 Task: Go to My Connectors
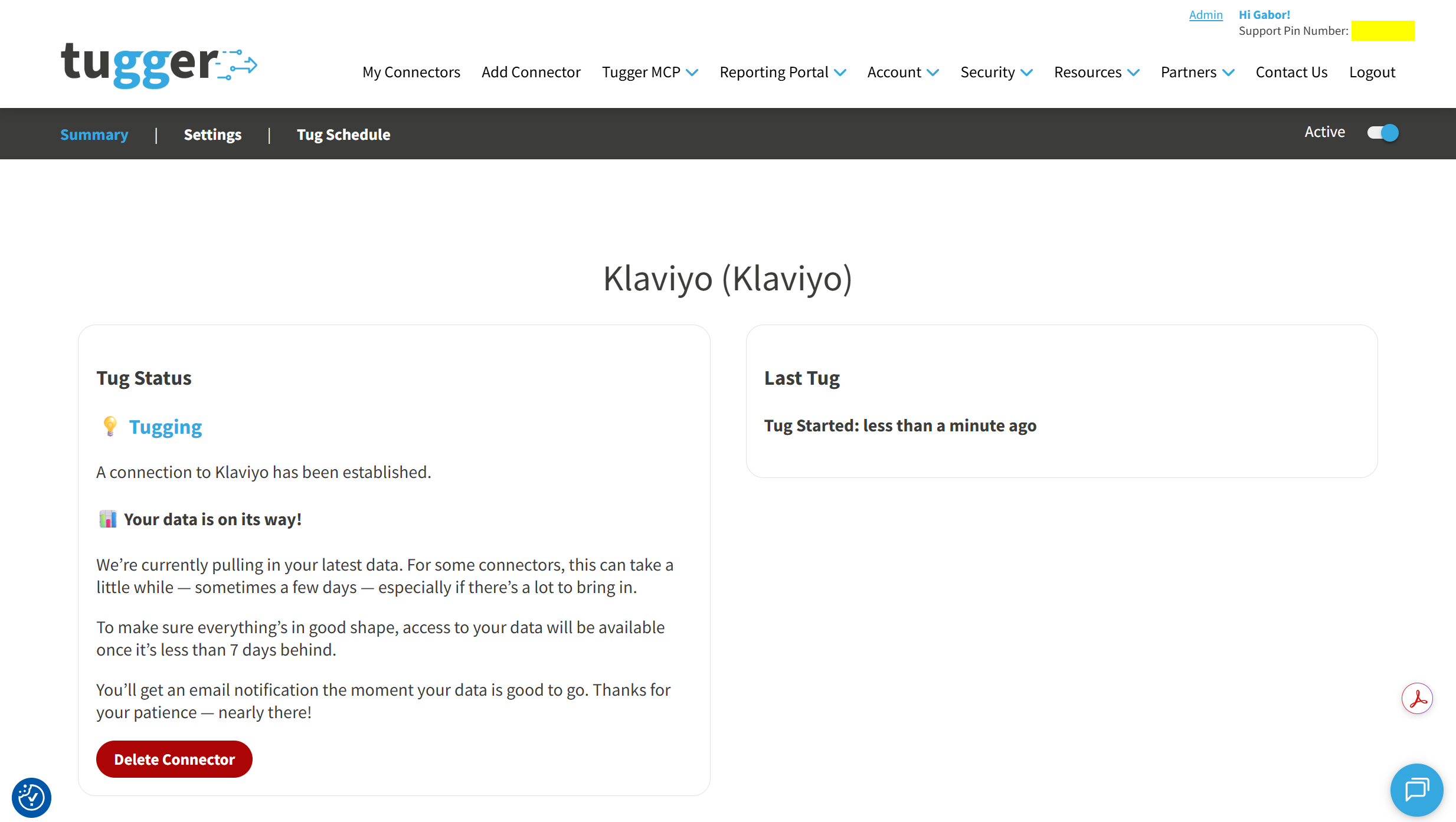(x=411, y=72)
